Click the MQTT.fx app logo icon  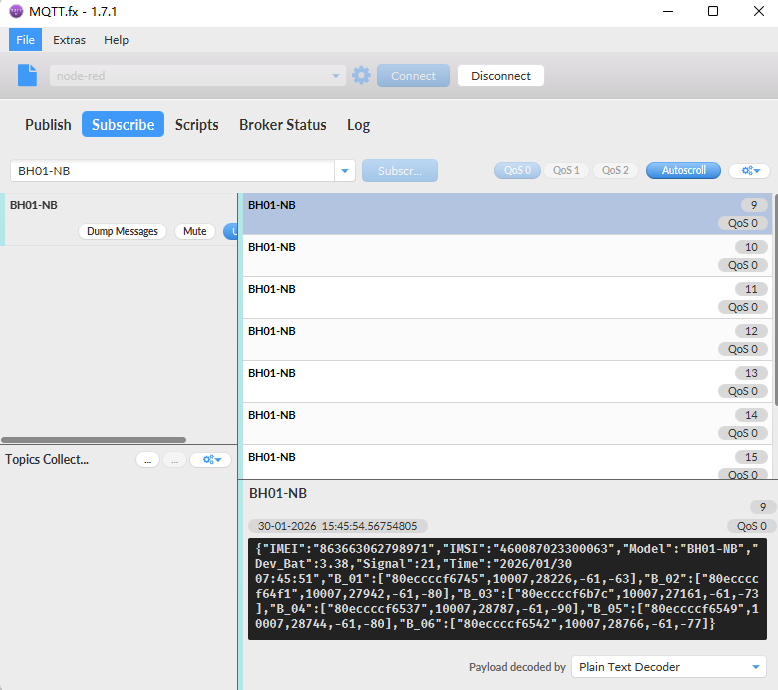point(16,11)
